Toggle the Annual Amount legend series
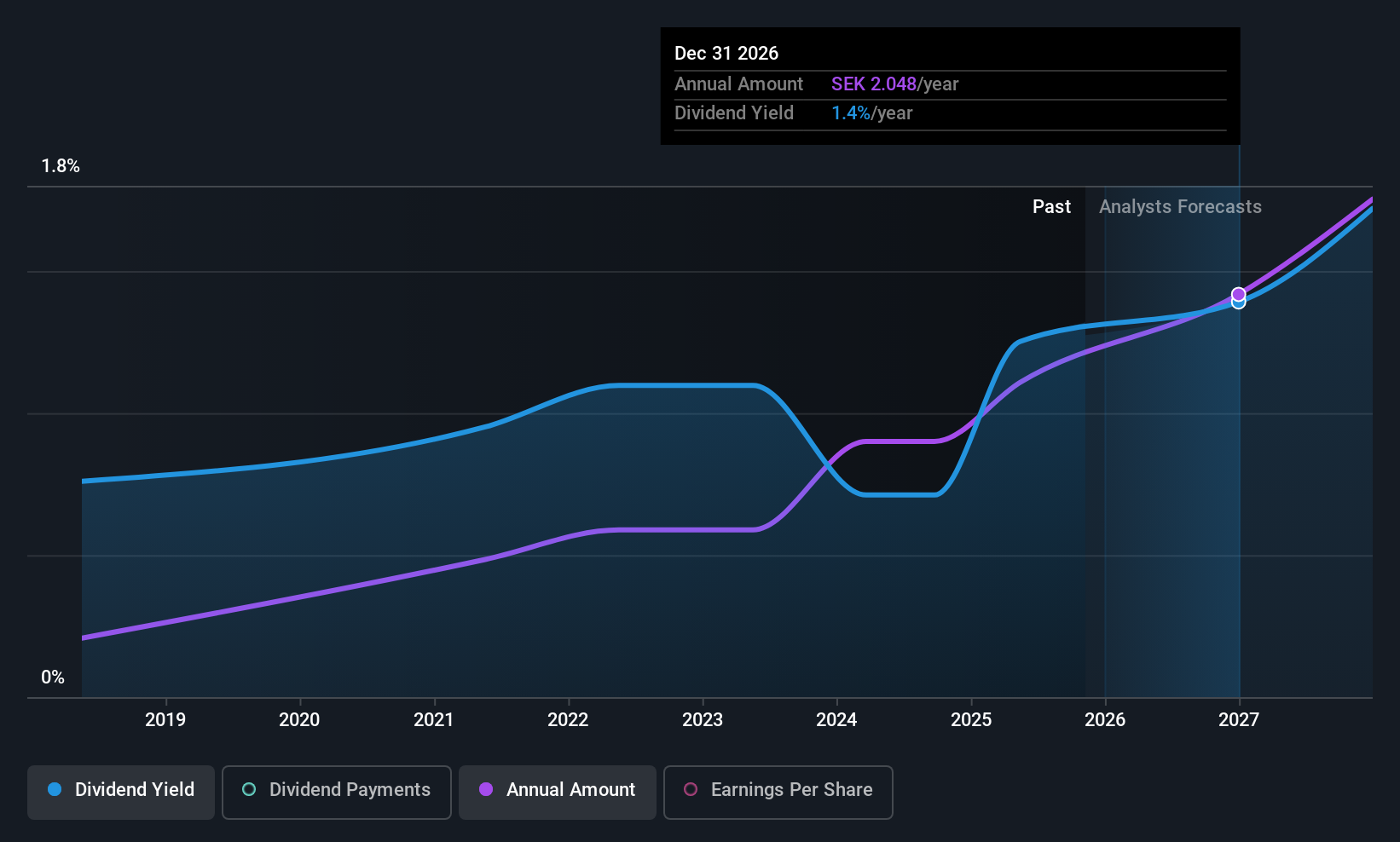 click(x=558, y=790)
